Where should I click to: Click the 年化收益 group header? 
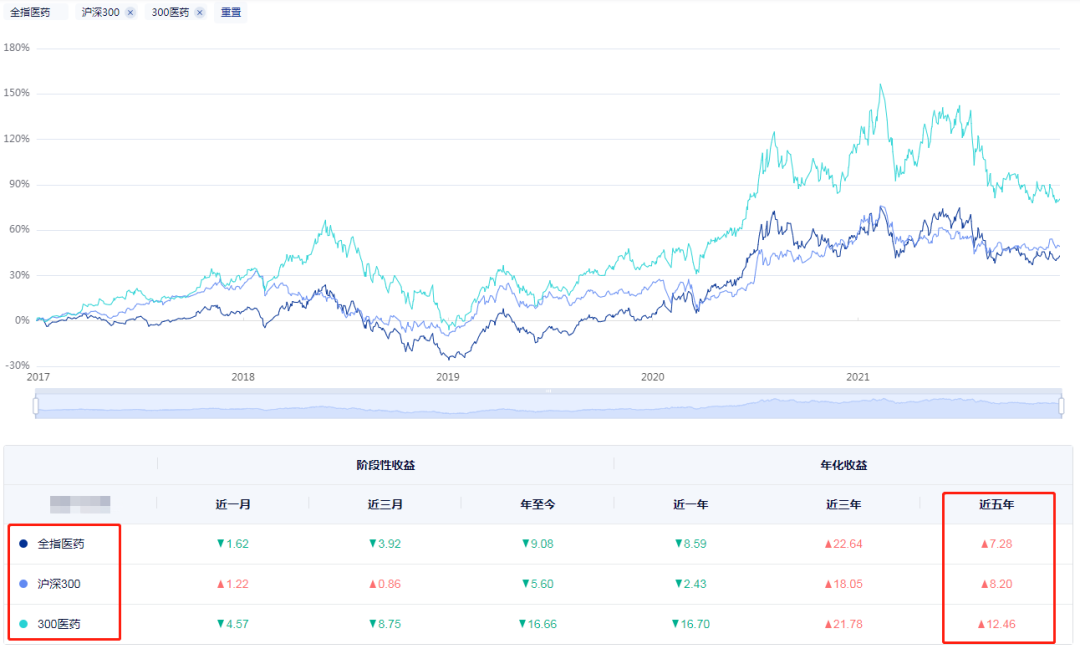844,465
